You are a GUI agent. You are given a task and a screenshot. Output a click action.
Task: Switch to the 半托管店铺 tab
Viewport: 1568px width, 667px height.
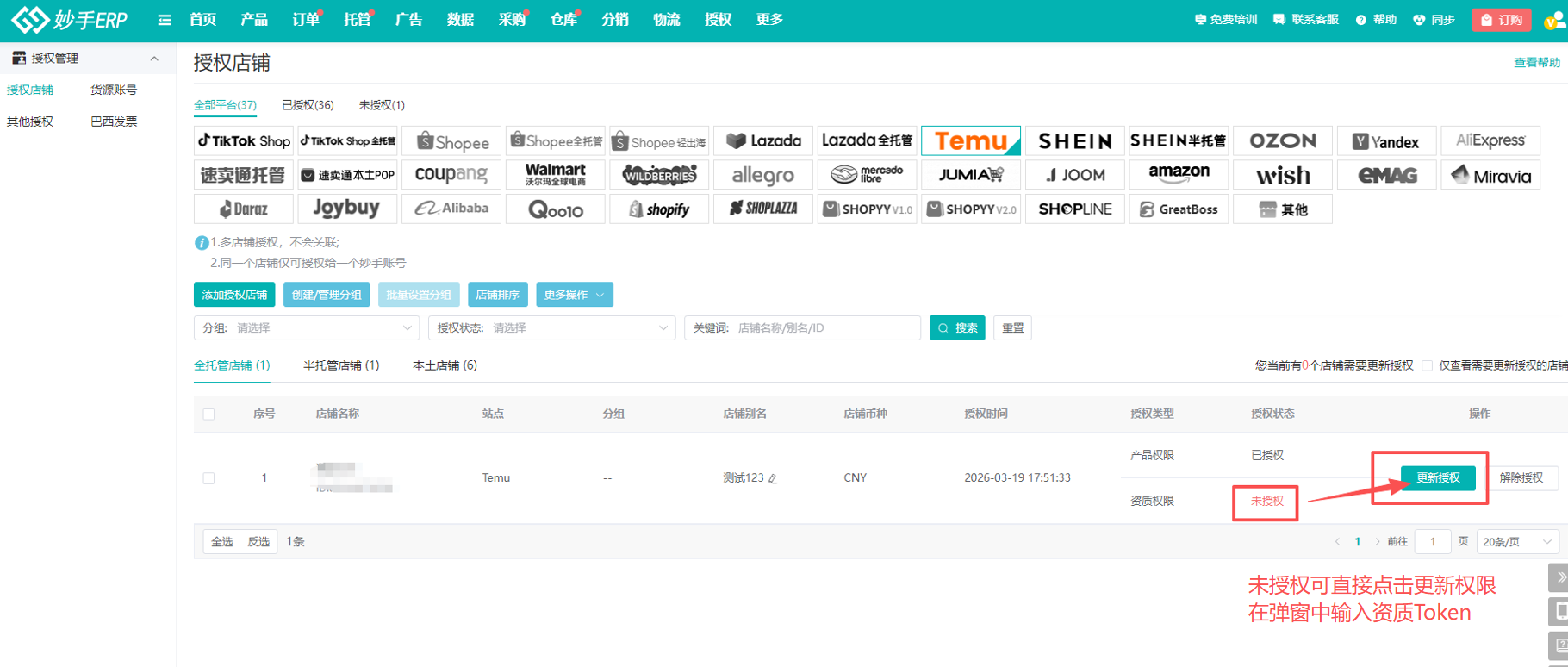pos(340,365)
